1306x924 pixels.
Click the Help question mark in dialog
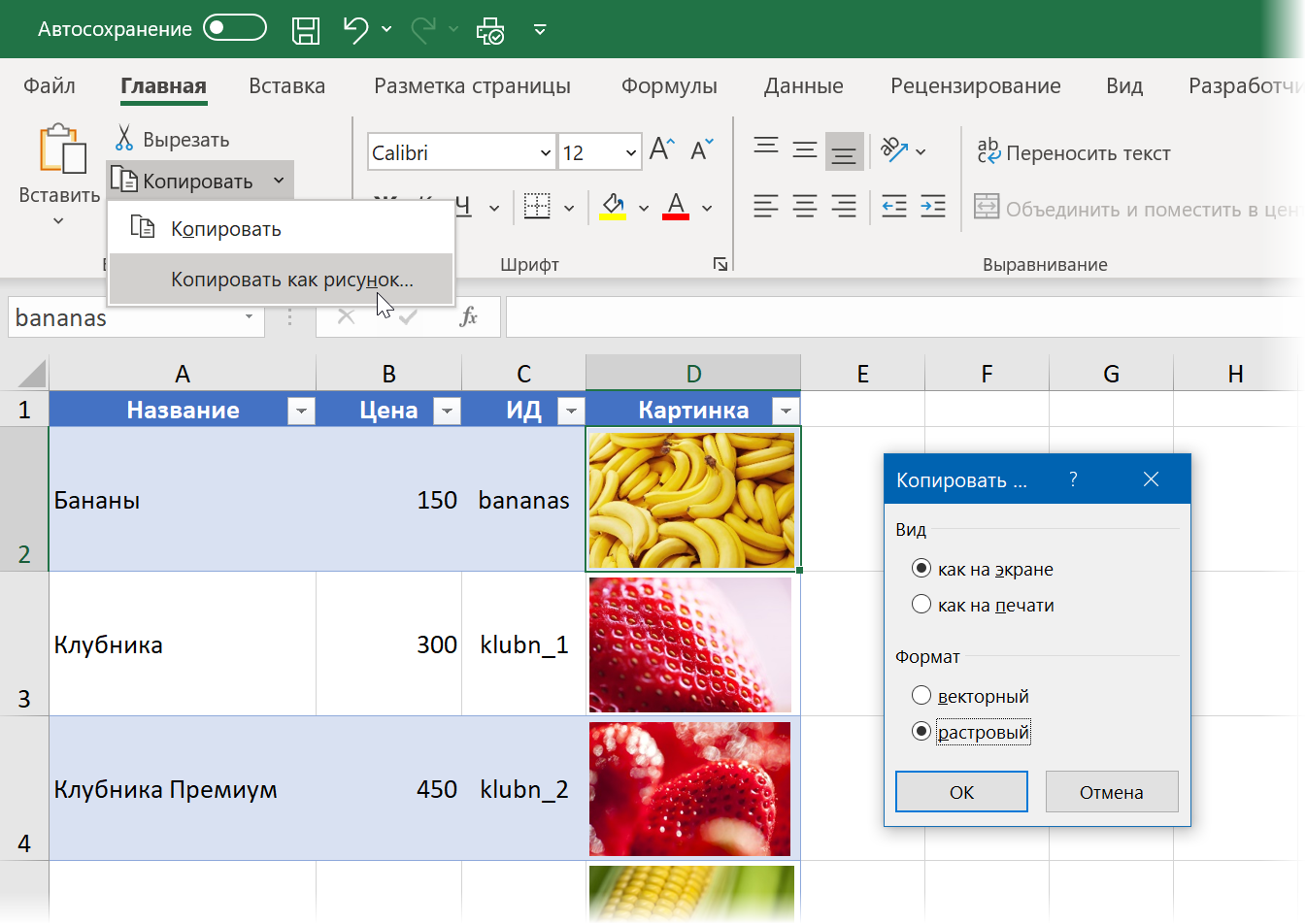click(x=1073, y=478)
